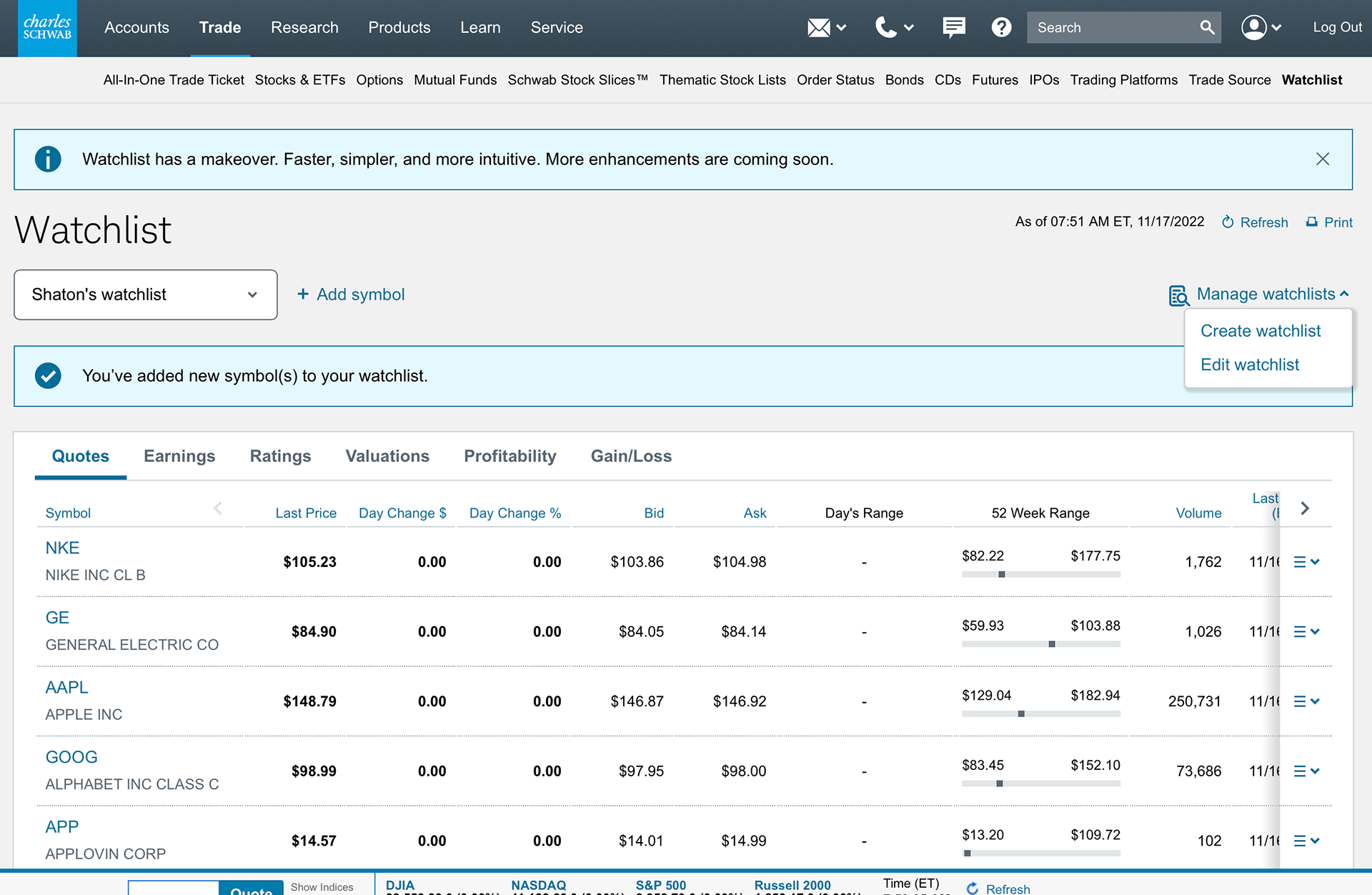The width and height of the screenshot is (1372, 895).
Task: Switch to the Ratings tab
Action: click(280, 456)
